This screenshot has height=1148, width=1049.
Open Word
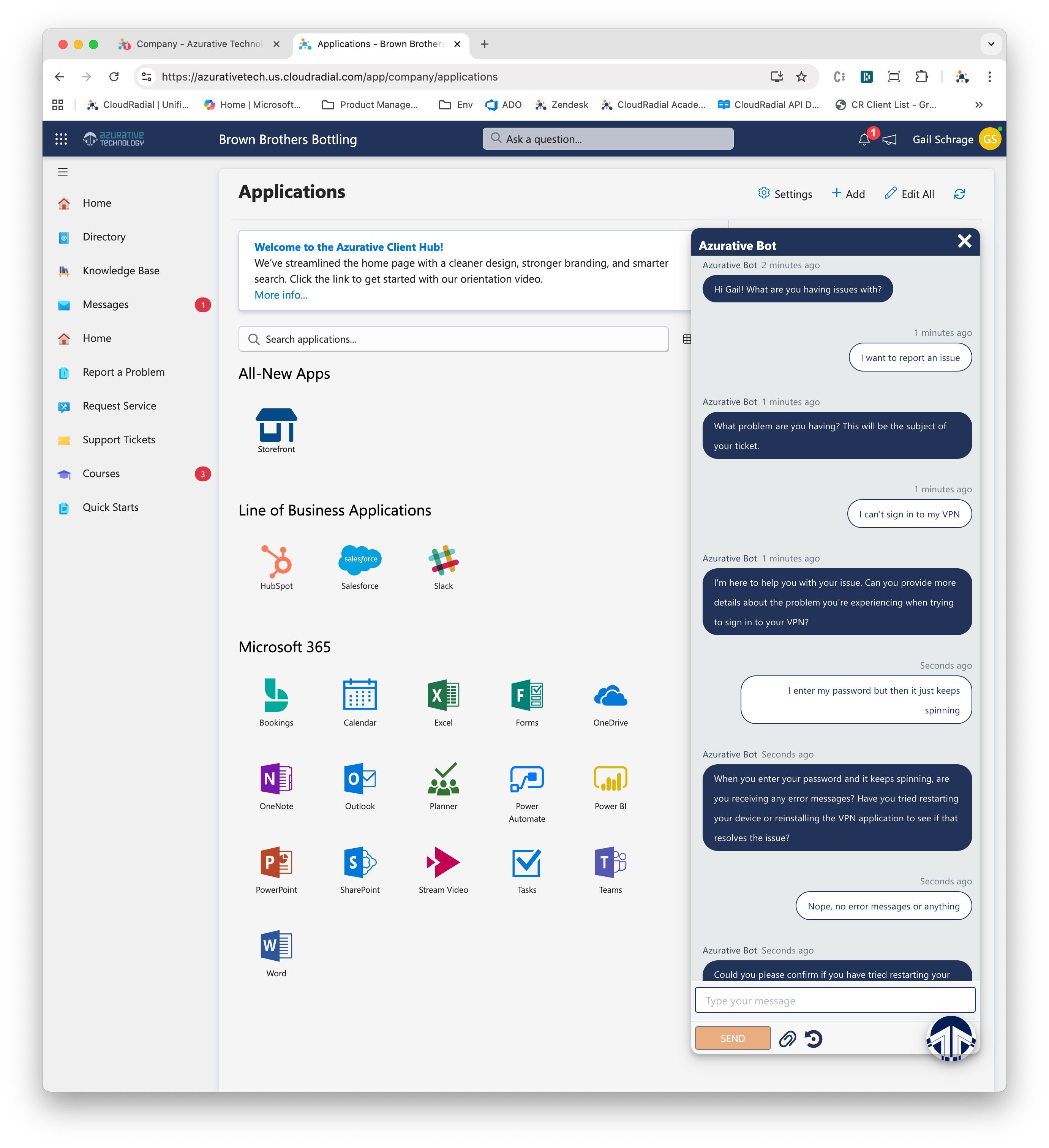coord(276,954)
